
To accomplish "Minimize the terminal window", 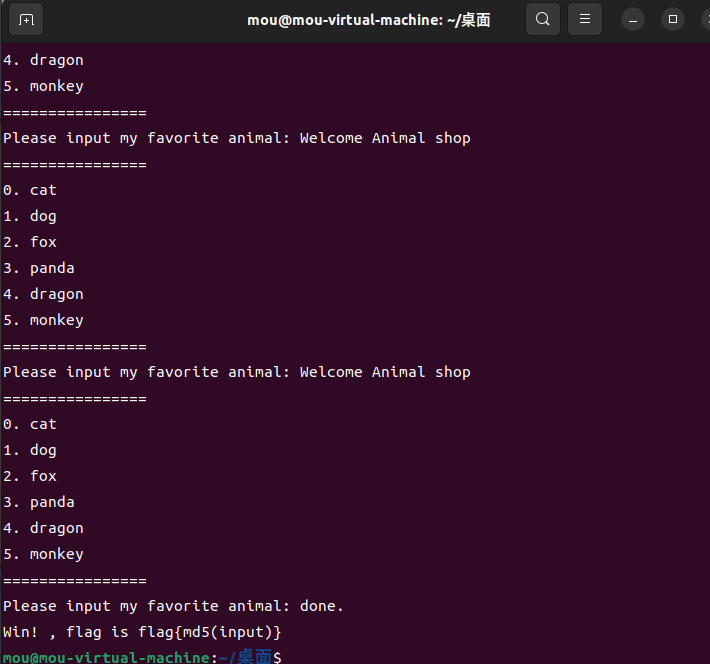I will (633, 19).
